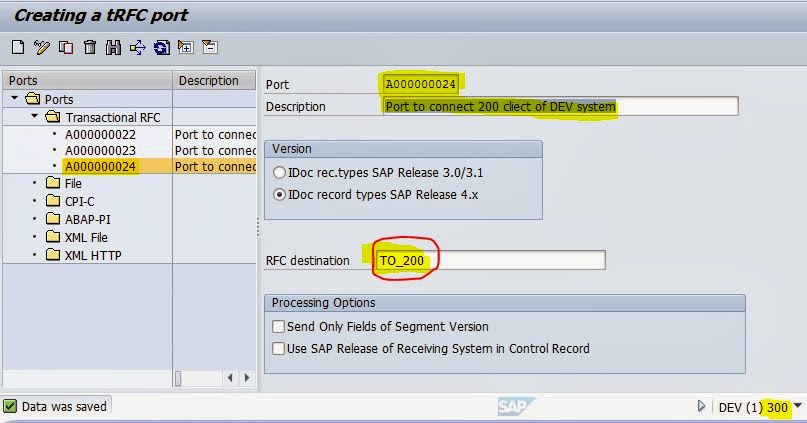This screenshot has width=807, height=423.
Task: Click description cell of A000000023
Action: tap(215, 150)
